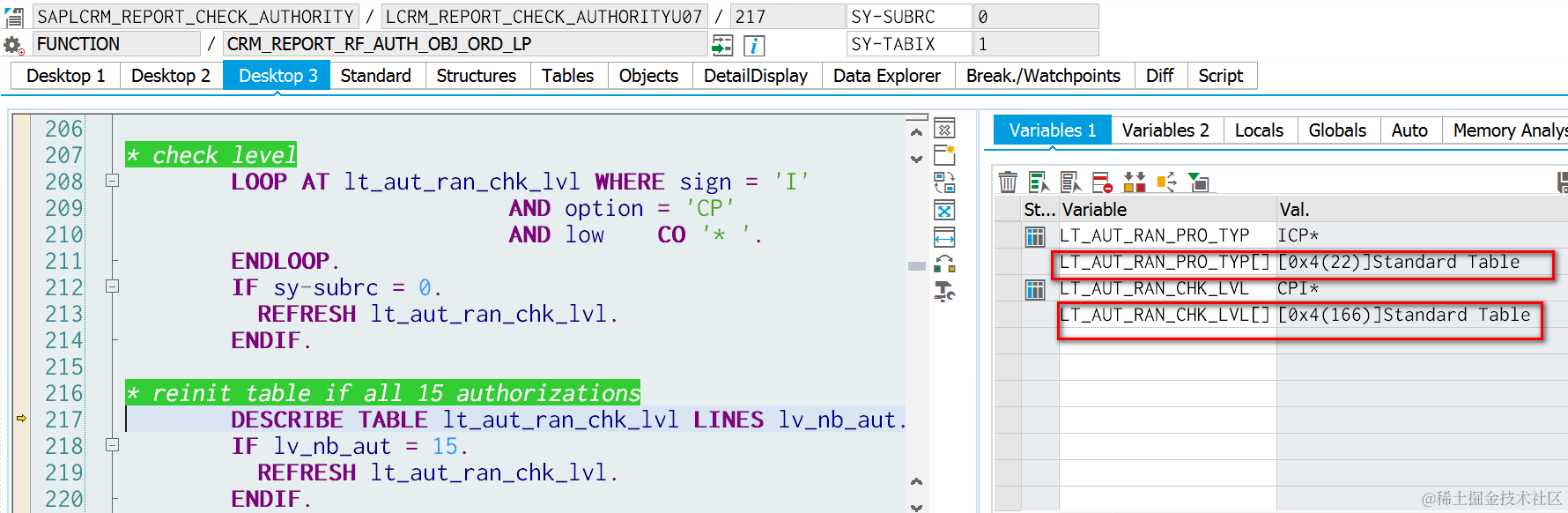Switch to the Variables 2 tab
Viewport: 1568px width, 513px height.
click(1165, 130)
